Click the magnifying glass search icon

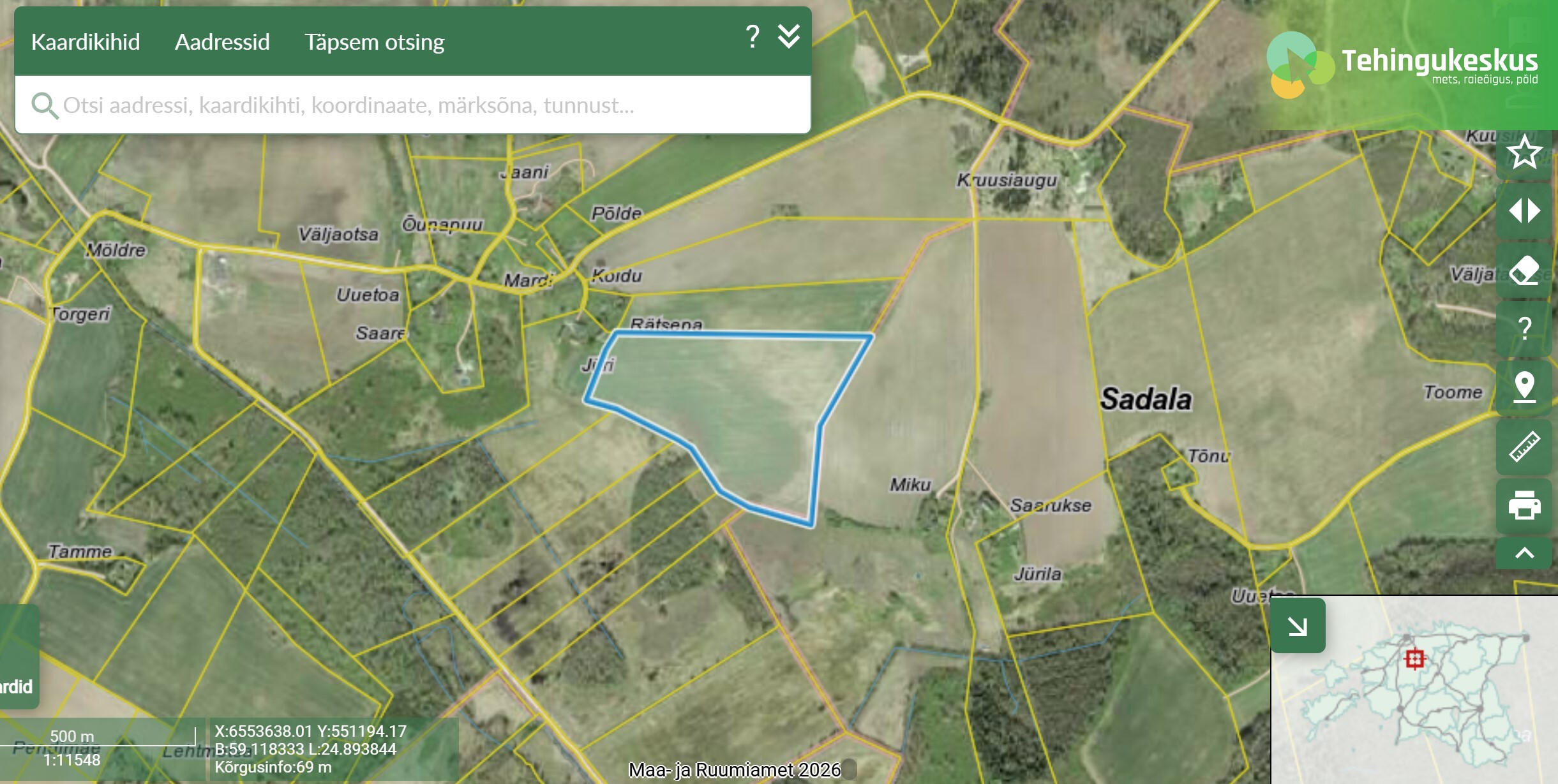click(44, 106)
